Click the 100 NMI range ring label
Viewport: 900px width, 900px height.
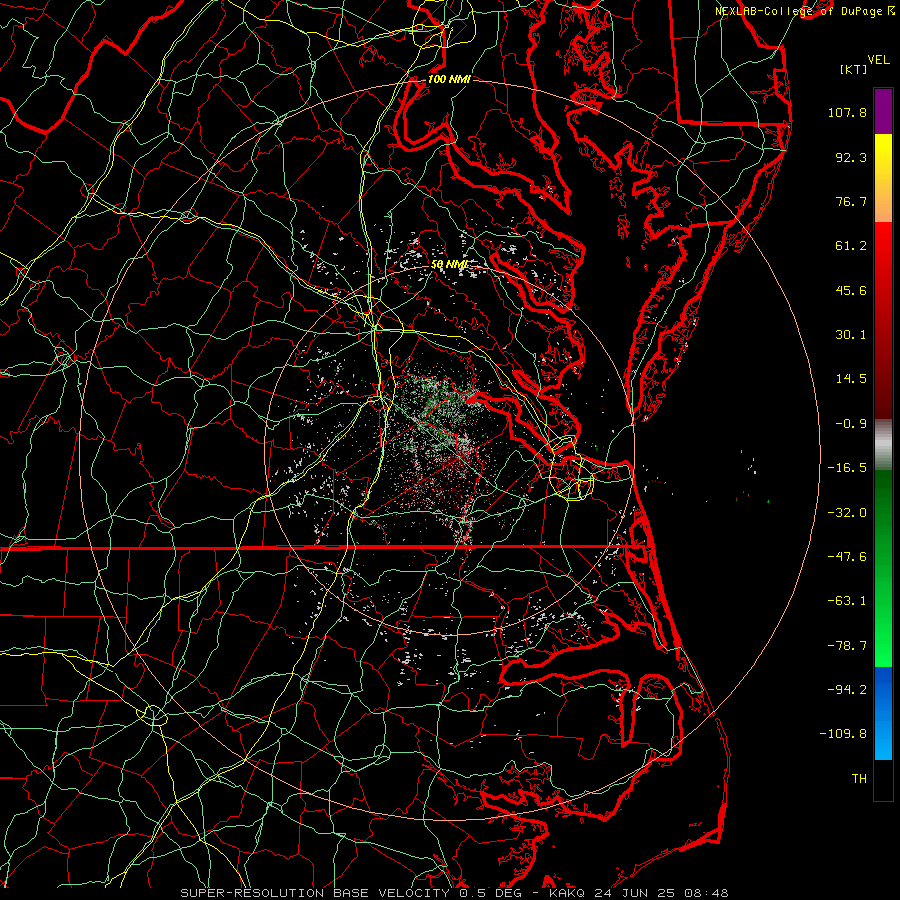pyautogui.click(x=449, y=79)
